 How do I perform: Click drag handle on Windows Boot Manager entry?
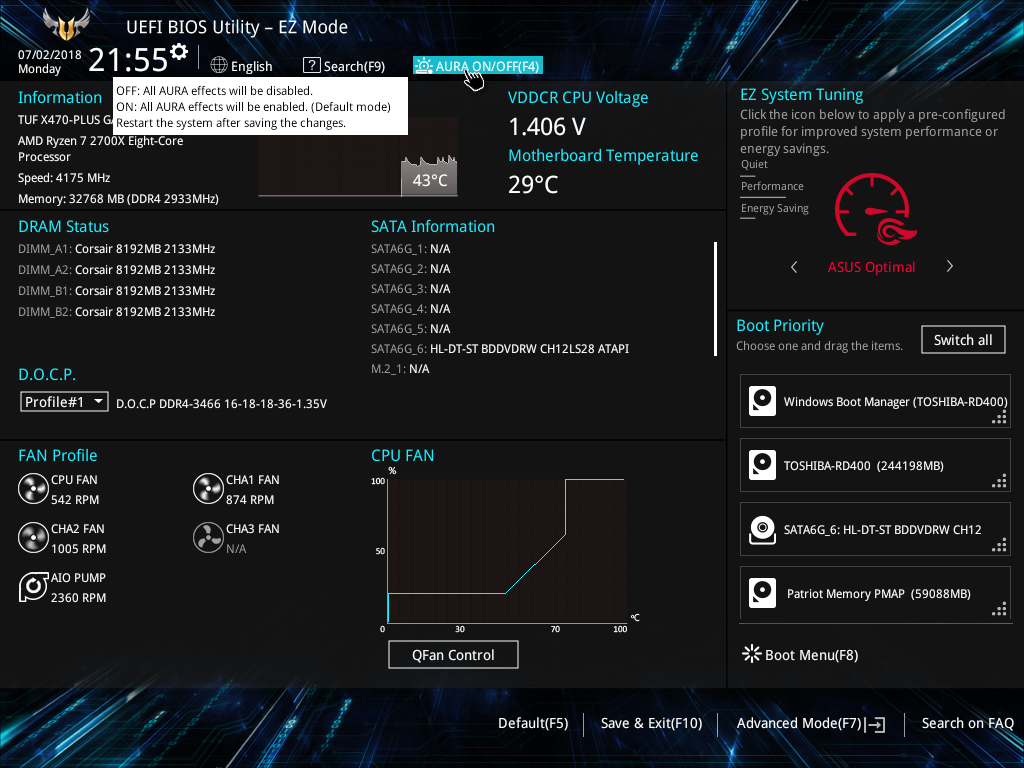pos(999,418)
